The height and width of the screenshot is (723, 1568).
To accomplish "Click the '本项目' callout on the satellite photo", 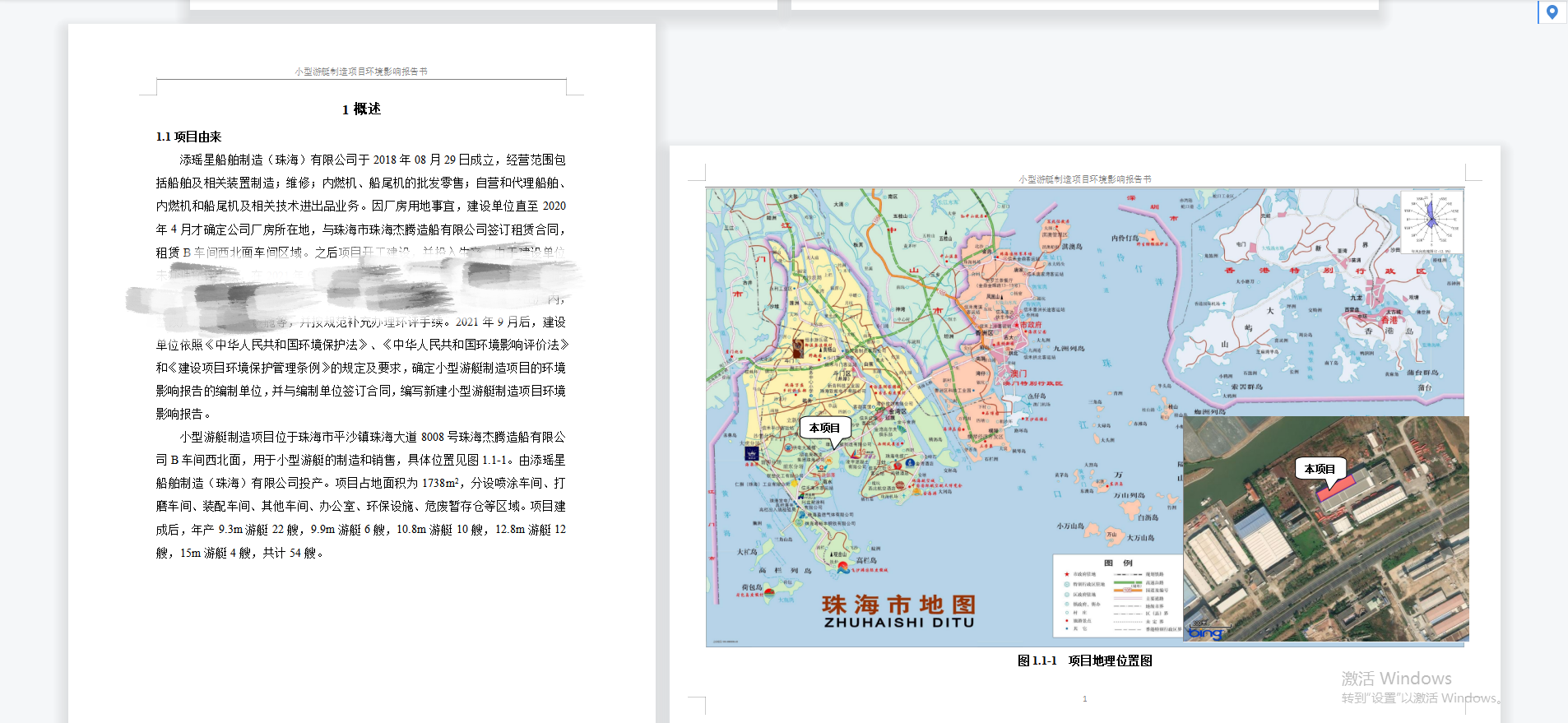I will click(x=1320, y=469).
